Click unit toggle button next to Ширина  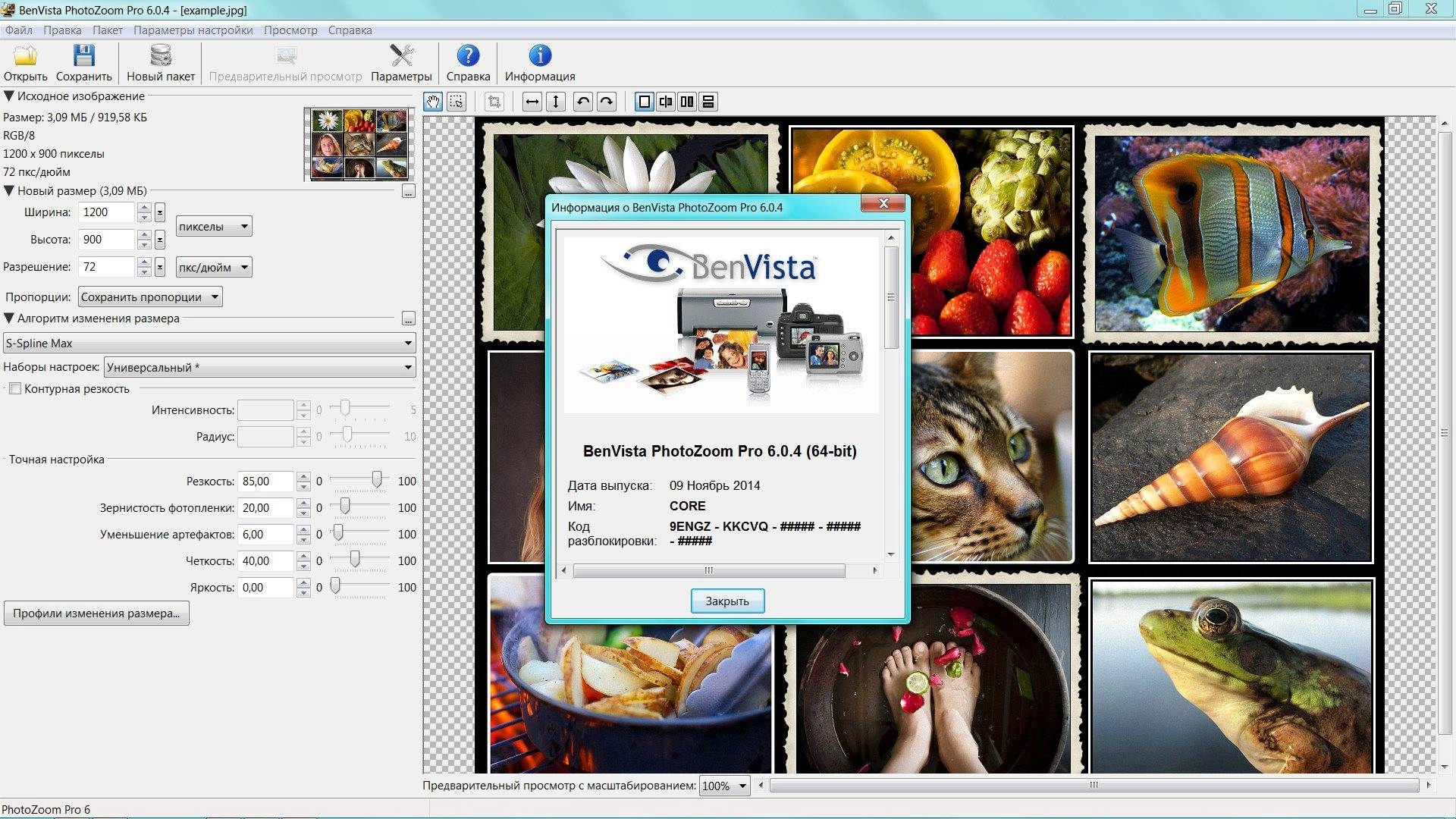pyautogui.click(x=160, y=212)
